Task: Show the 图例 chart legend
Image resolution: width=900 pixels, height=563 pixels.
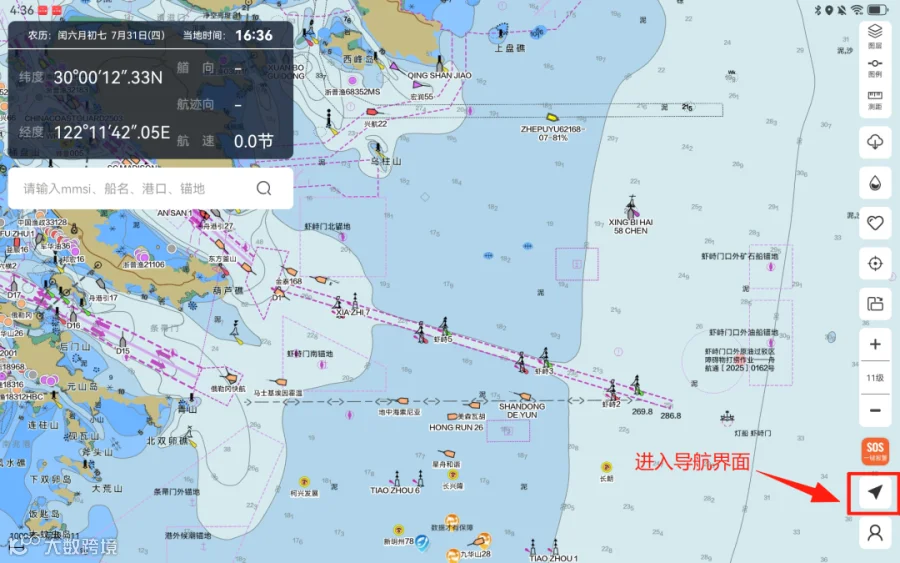Action: [x=875, y=68]
